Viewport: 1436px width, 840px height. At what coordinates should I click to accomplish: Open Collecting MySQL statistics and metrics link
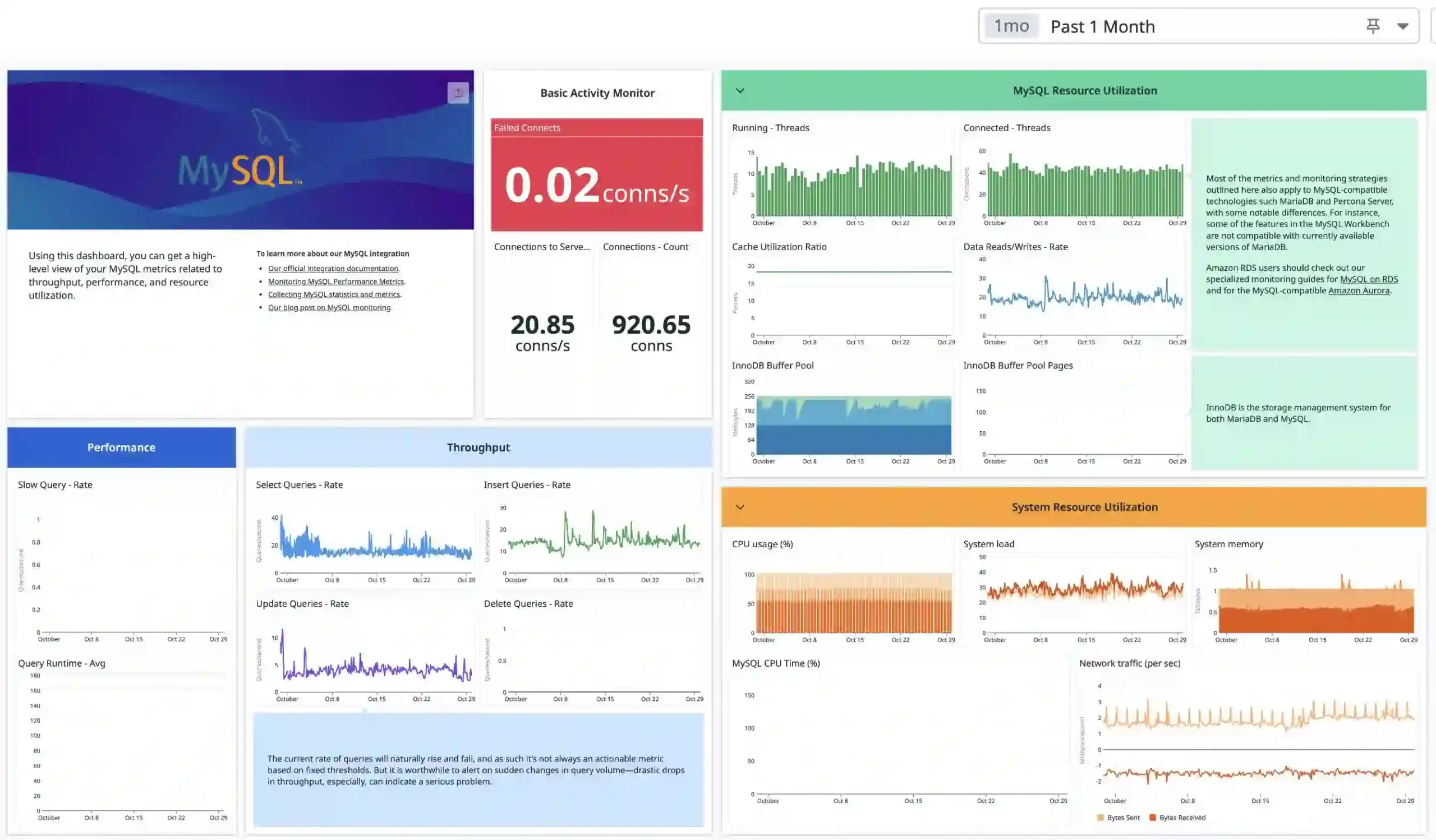click(x=334, y=294)
